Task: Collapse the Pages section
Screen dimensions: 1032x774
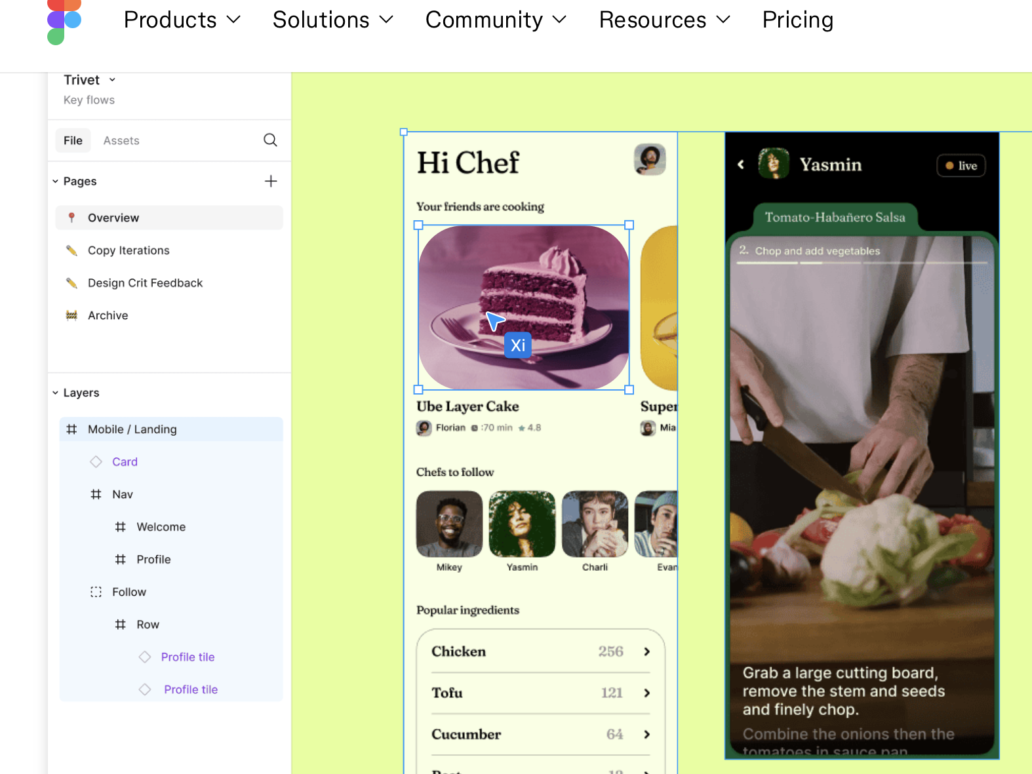Action: click(x=56, y=181)
